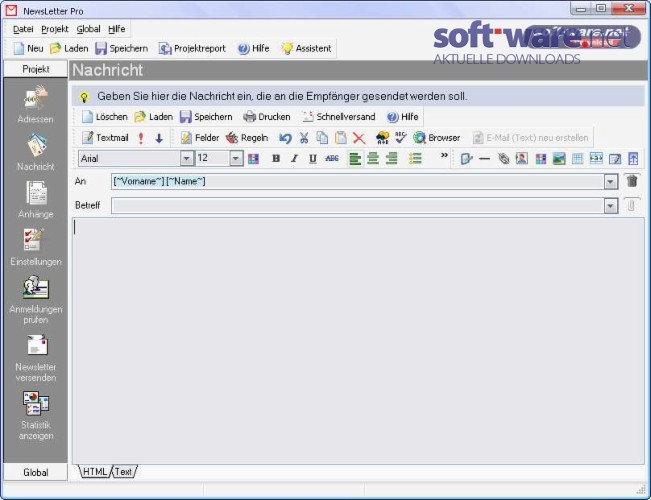Expand the Arial font dropdown
651x500 pixels.
coord(186,158)
